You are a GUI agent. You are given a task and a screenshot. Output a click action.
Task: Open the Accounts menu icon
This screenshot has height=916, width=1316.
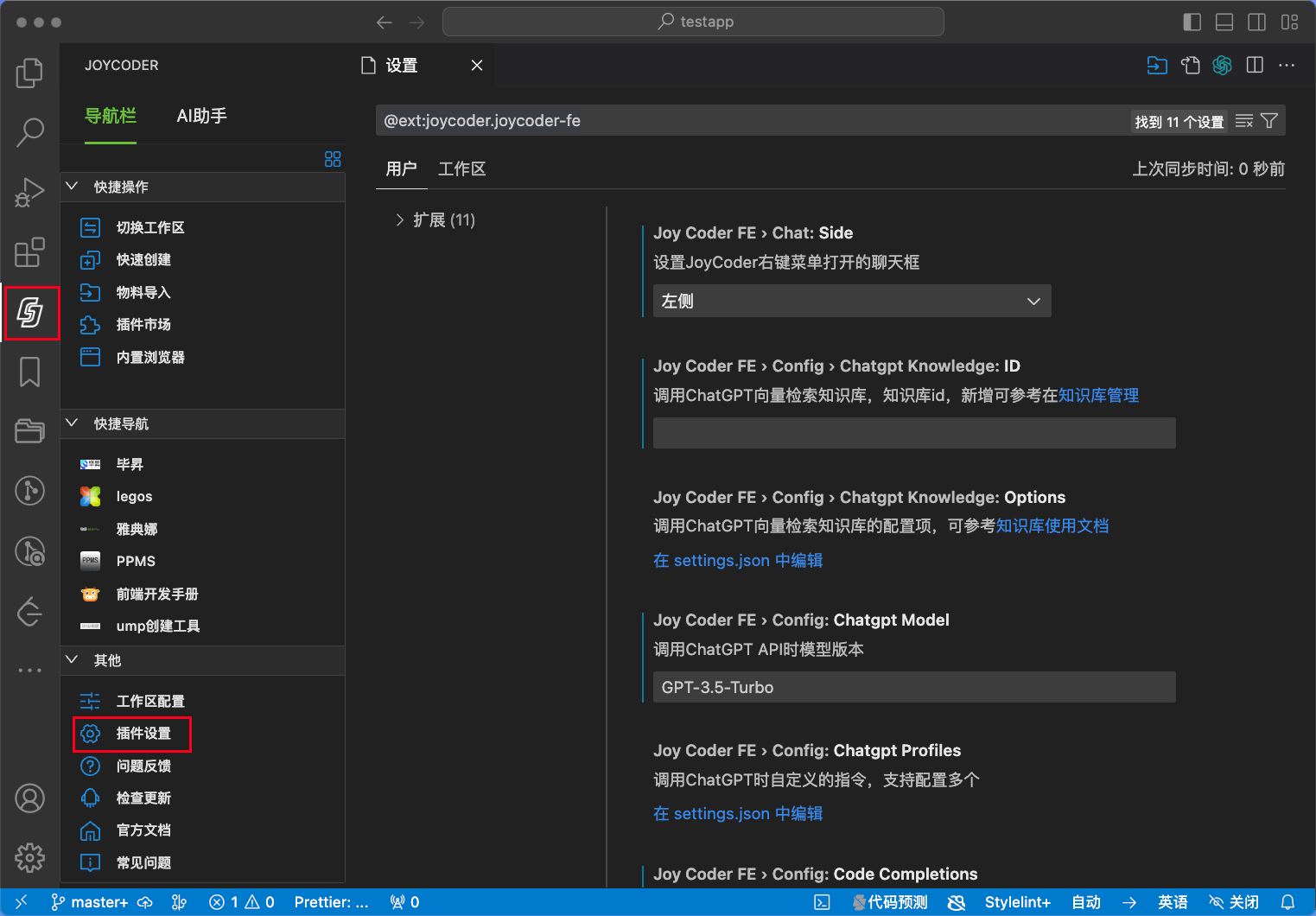(29, 798)
